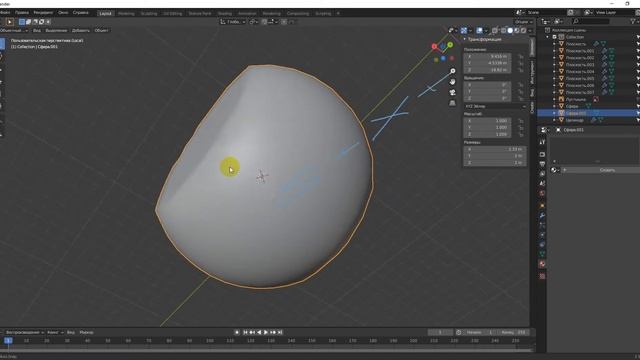Open the Render properties tab icon

coord(542,154)
